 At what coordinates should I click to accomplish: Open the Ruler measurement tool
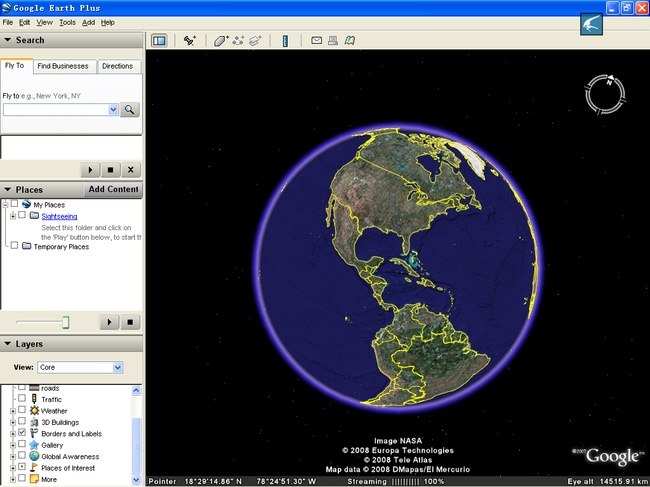pyautogui.click(x=285, y=41)
